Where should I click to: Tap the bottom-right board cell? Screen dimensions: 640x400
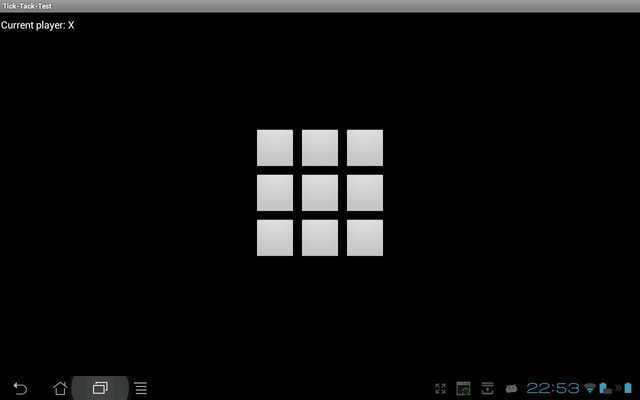pos(365,238)
